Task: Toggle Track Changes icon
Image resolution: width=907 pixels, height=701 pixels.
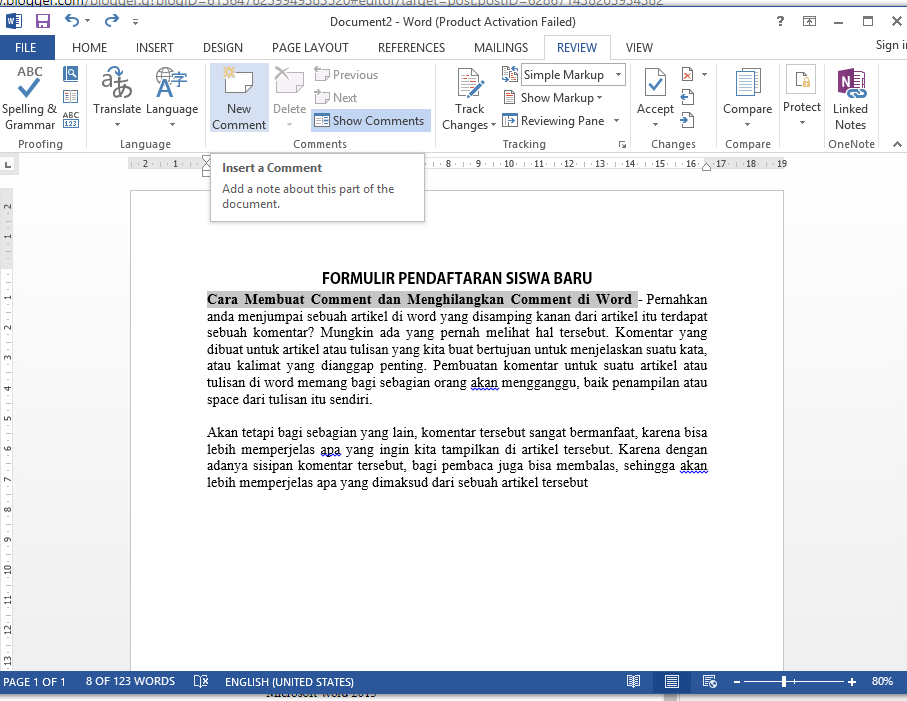Action: tap(469, 82)
